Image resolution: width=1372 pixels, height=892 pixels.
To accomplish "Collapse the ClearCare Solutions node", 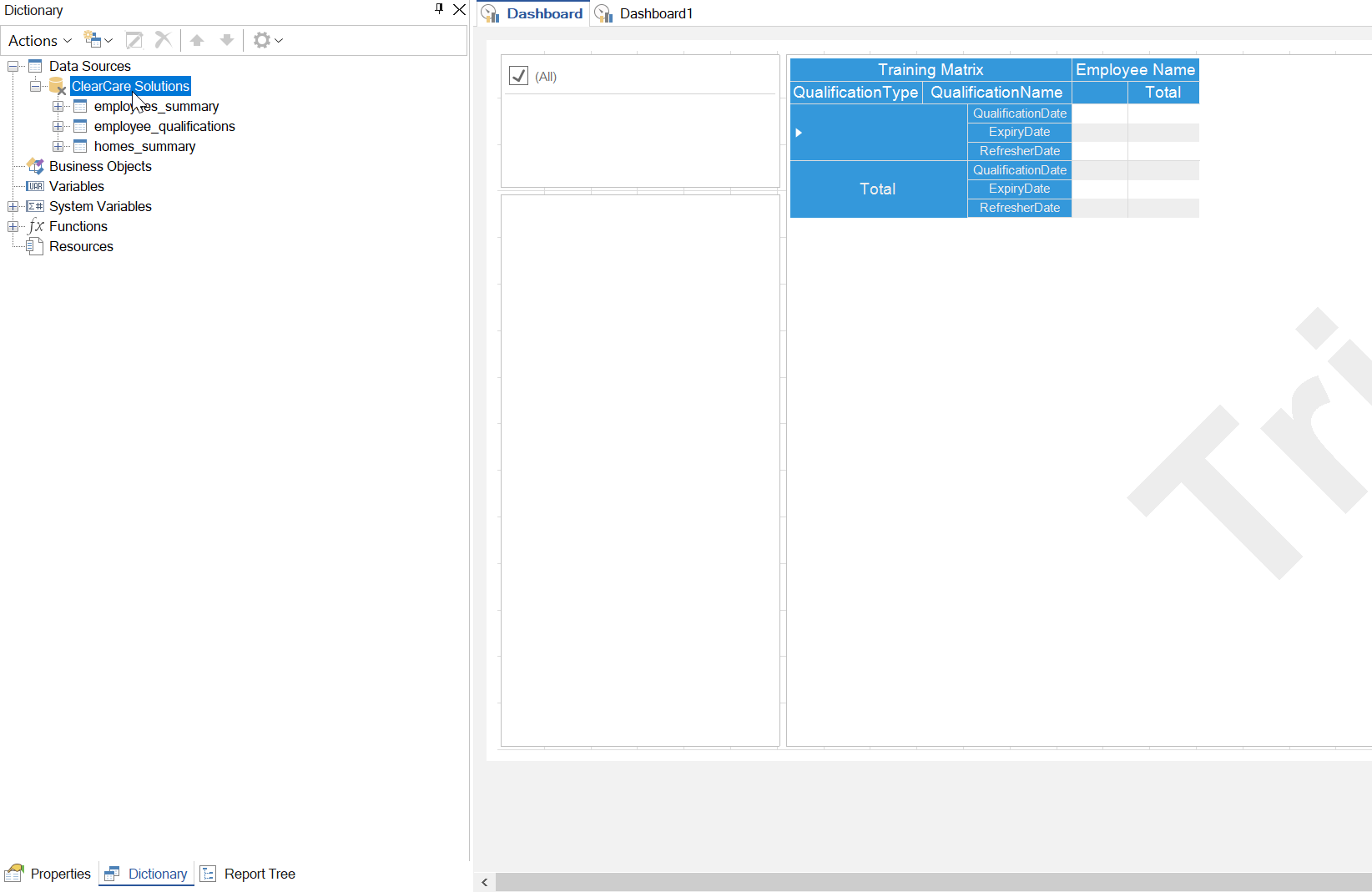I will tap(35, 86).
